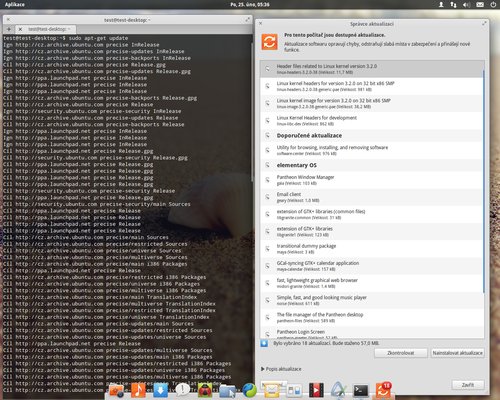This screenshot has width=500, height=400.
Task: Select the extension of GTK+ libraries (common files) row
Action: click(x=372, y=214)
